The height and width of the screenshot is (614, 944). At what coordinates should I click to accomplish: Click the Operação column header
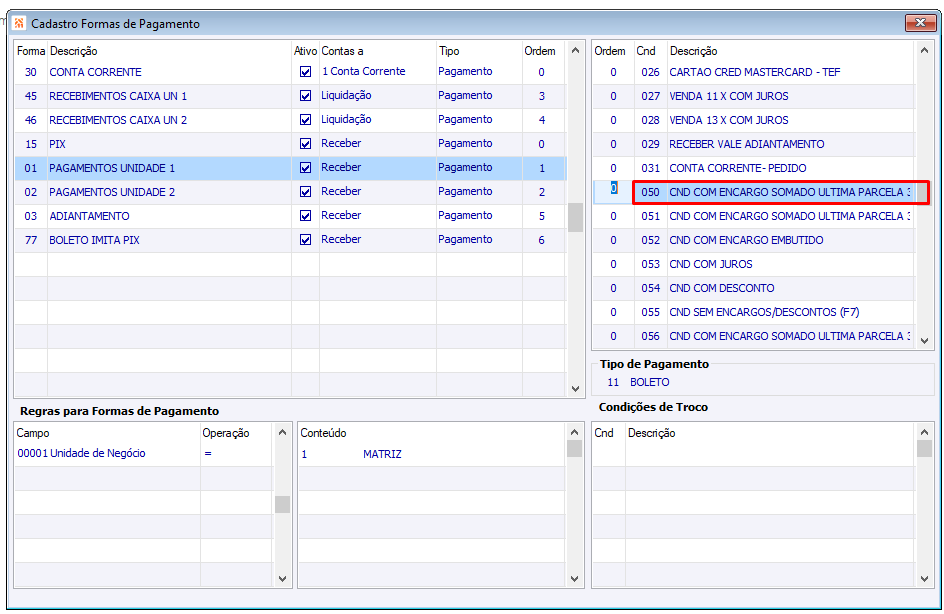226,433
